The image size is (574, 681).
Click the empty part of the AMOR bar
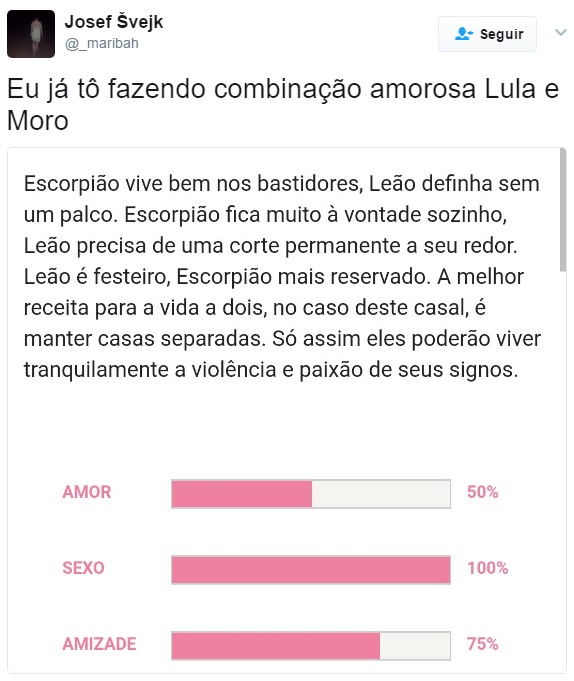pyautogui.click(x=381, y=494)
